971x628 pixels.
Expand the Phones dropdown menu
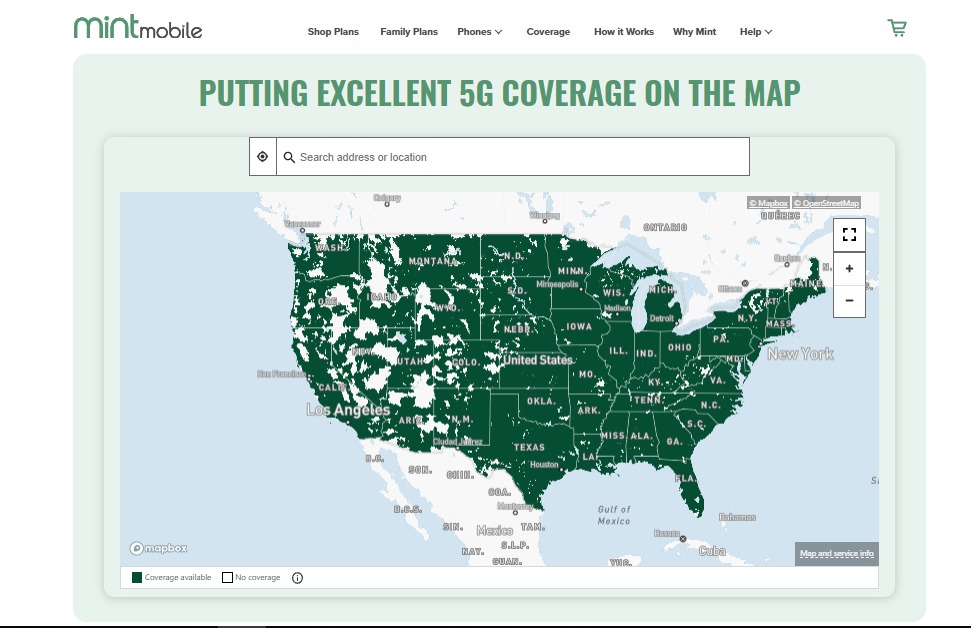pos(480,32)
